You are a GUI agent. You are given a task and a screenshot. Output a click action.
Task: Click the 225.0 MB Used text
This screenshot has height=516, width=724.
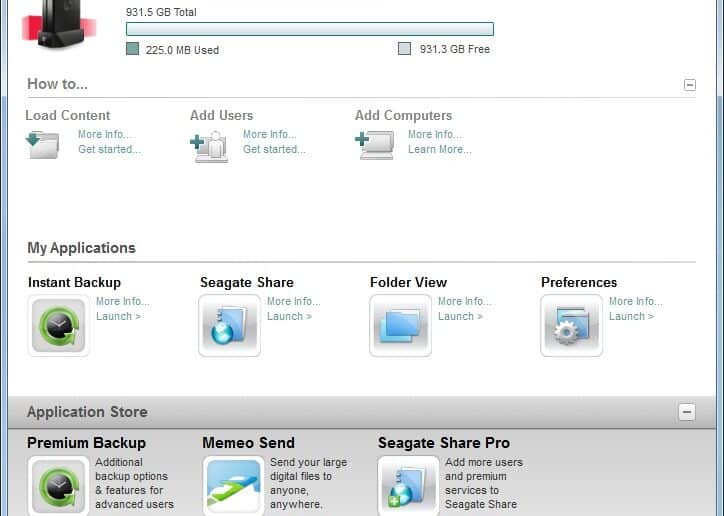tap(182, 50)
